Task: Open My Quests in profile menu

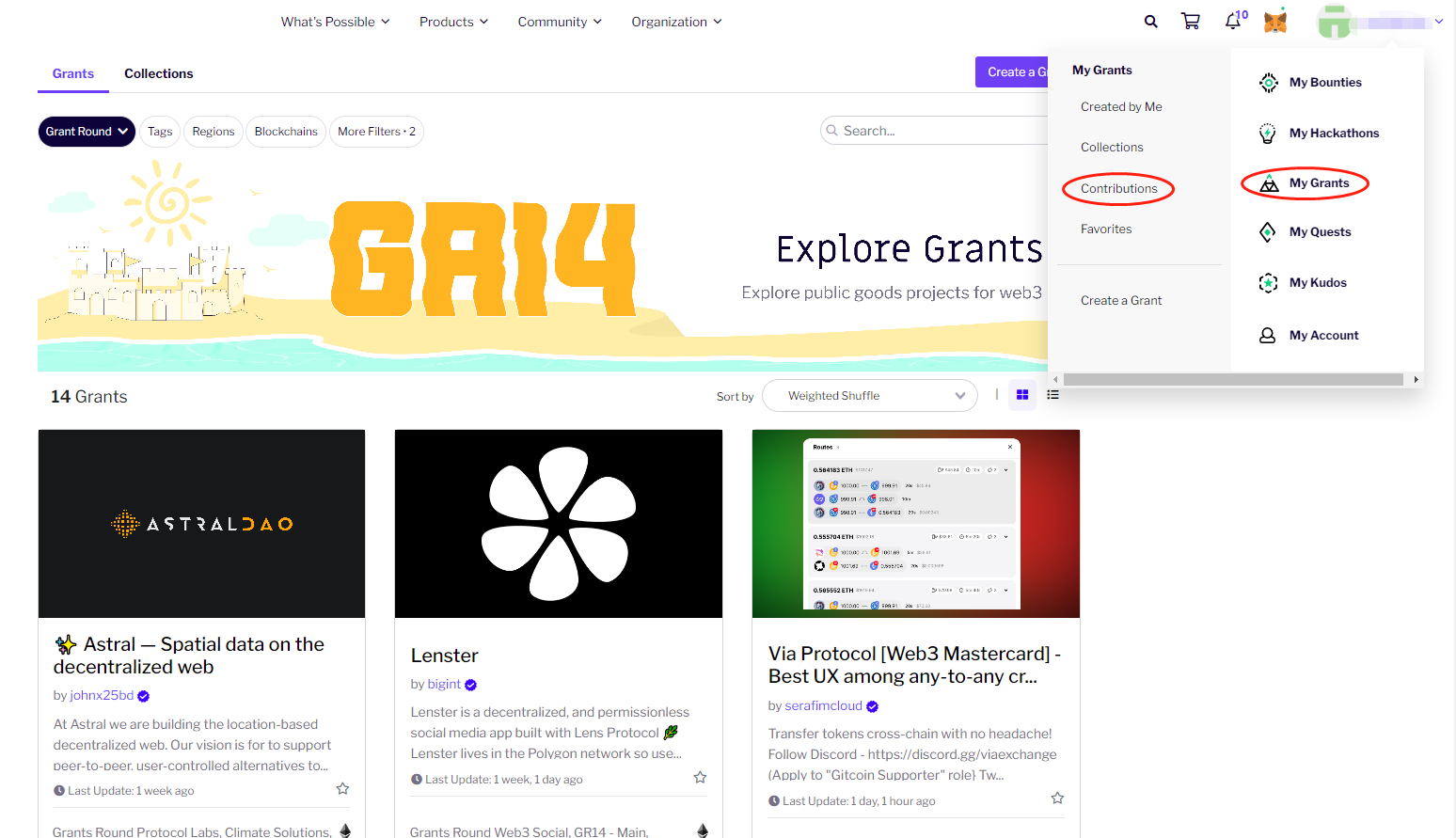Action: (x=1320, y=232)
